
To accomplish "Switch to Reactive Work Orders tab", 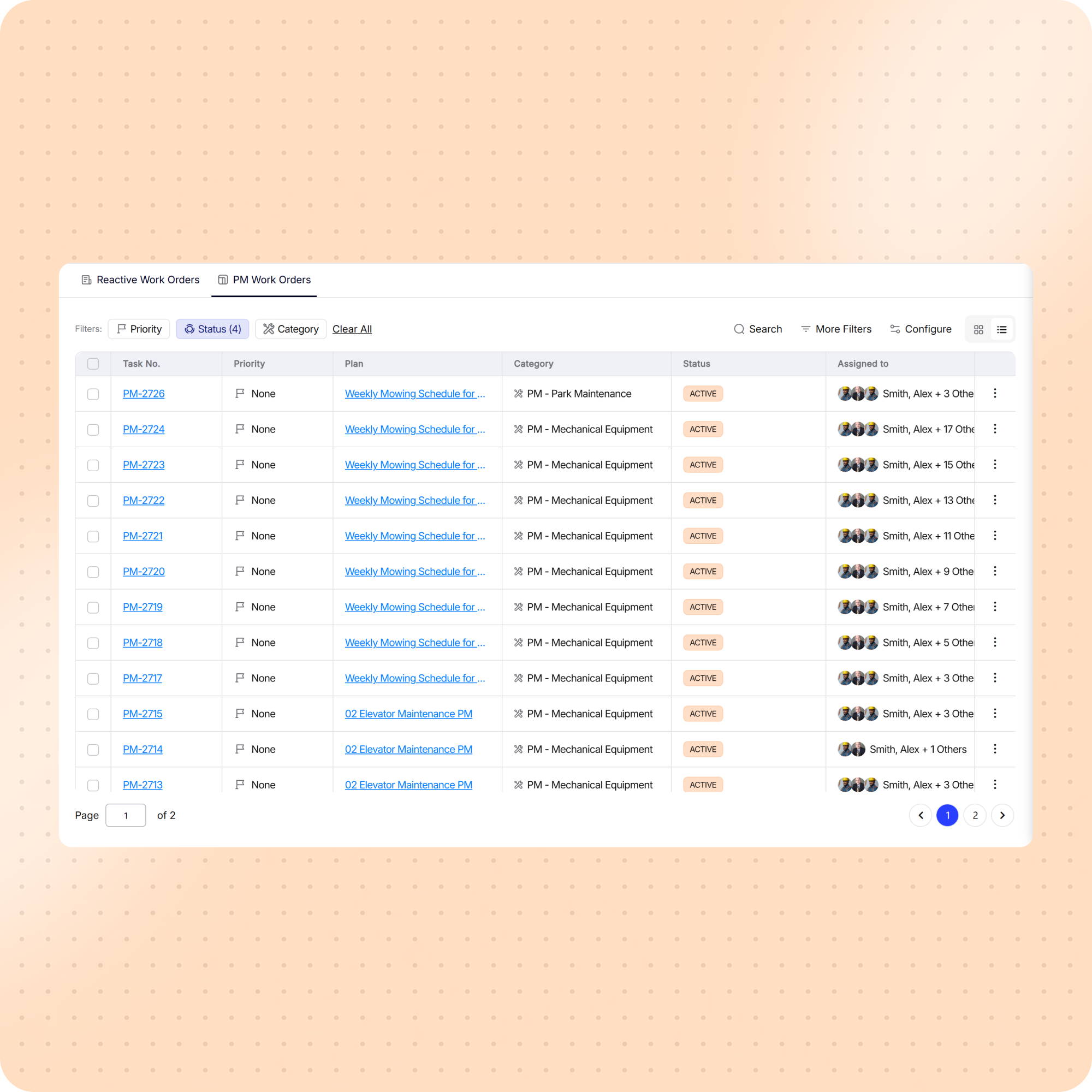I will point(140,280).
